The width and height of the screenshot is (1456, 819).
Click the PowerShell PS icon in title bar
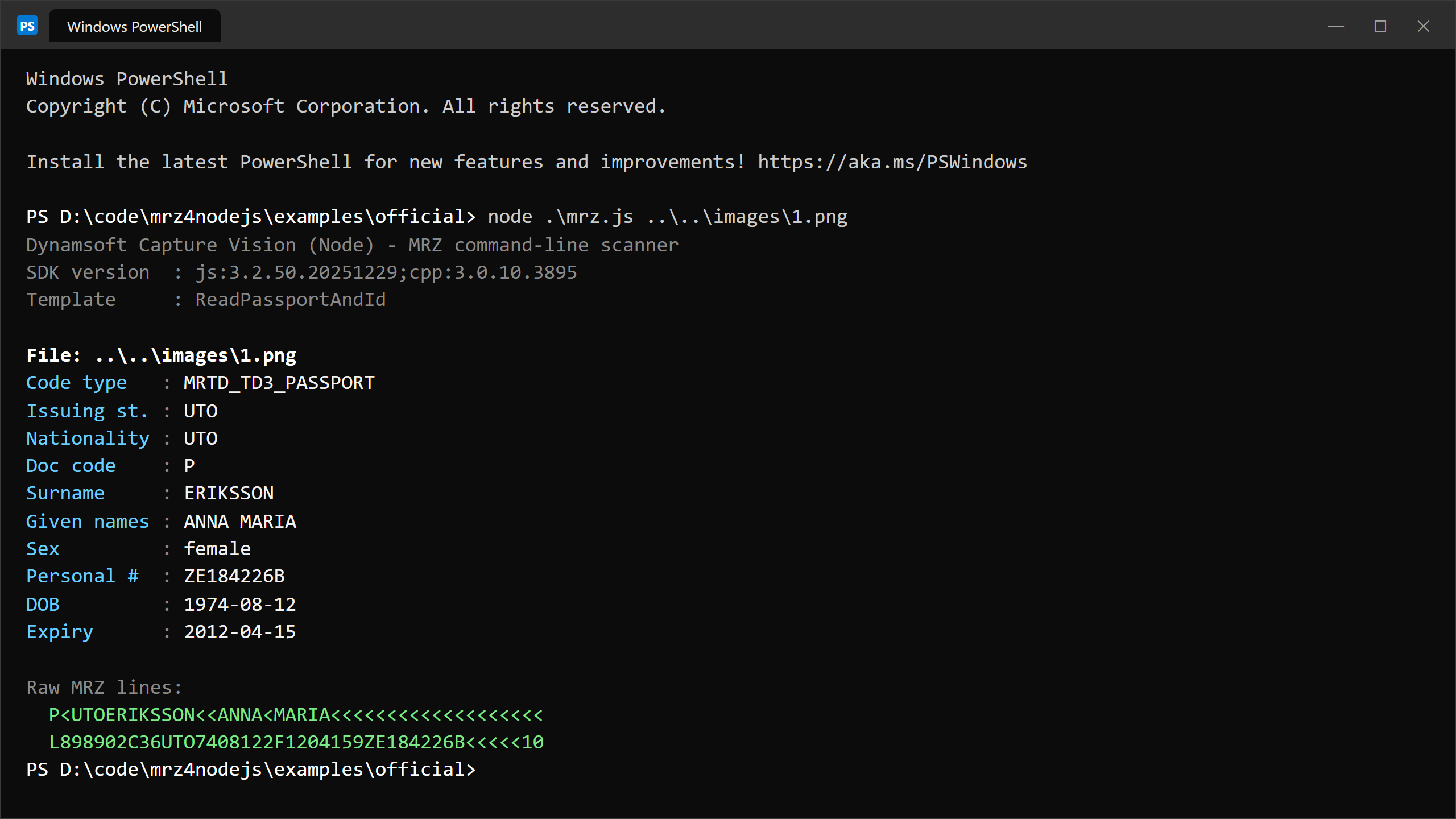point(27,26)
